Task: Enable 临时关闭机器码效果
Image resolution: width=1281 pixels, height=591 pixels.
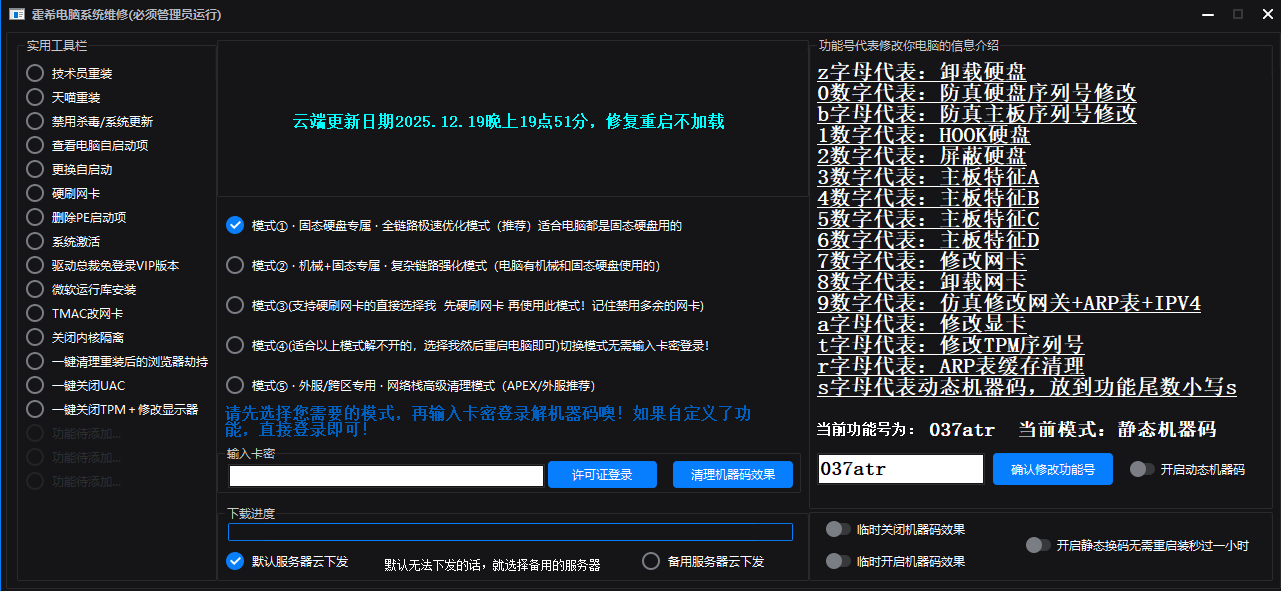Action: tap(839, 529)
